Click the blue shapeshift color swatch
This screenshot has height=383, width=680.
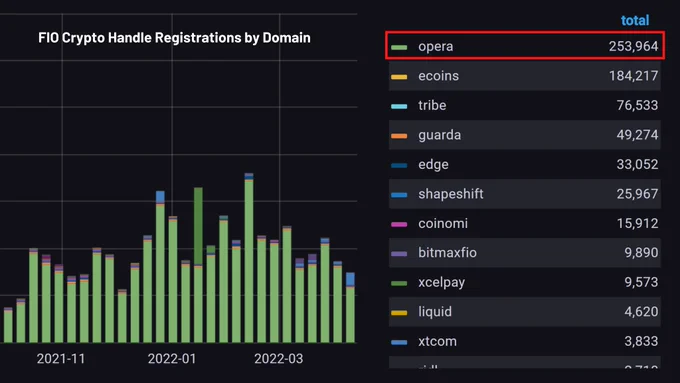(399, 195)
